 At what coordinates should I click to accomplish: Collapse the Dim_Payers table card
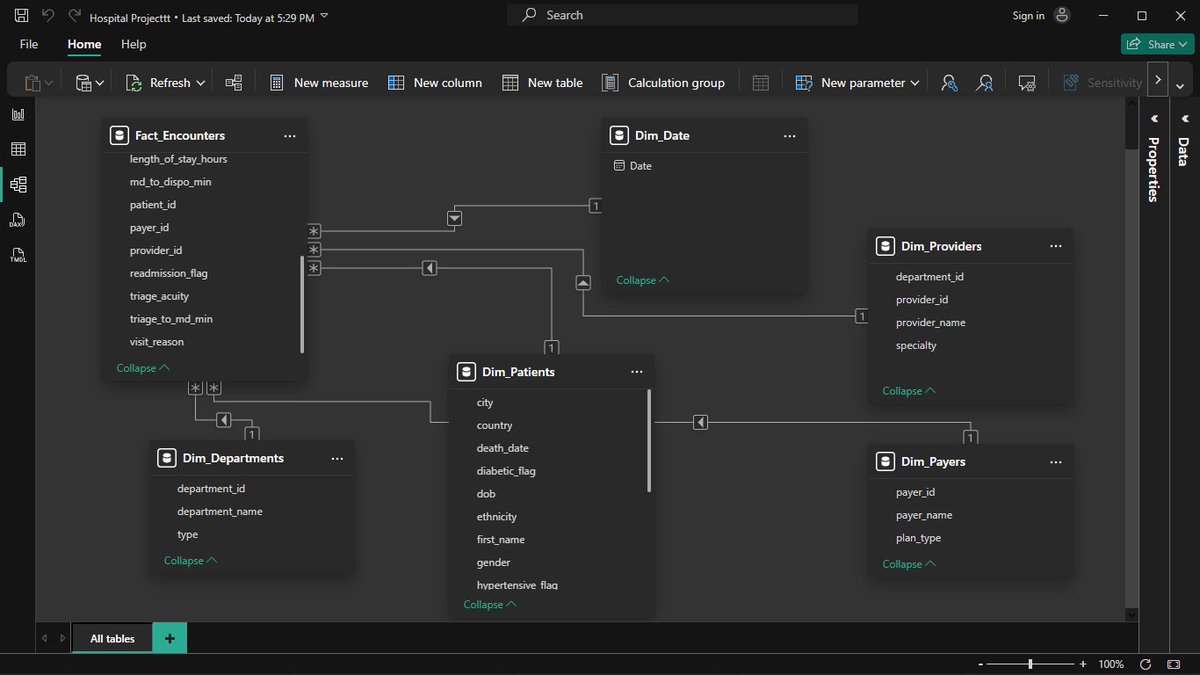point(909,564)
